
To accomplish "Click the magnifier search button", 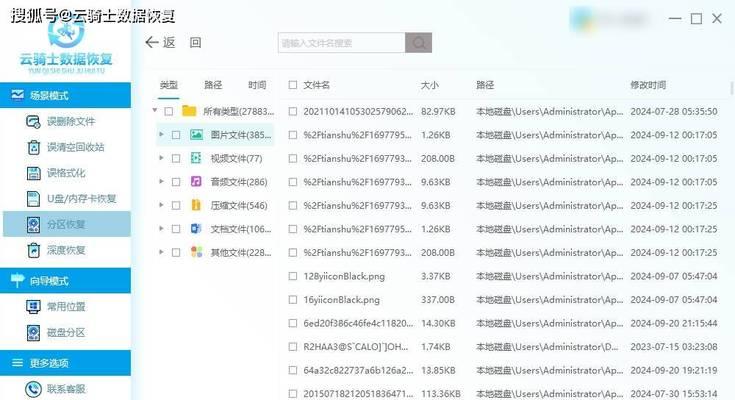I will [x=419, y=43].
